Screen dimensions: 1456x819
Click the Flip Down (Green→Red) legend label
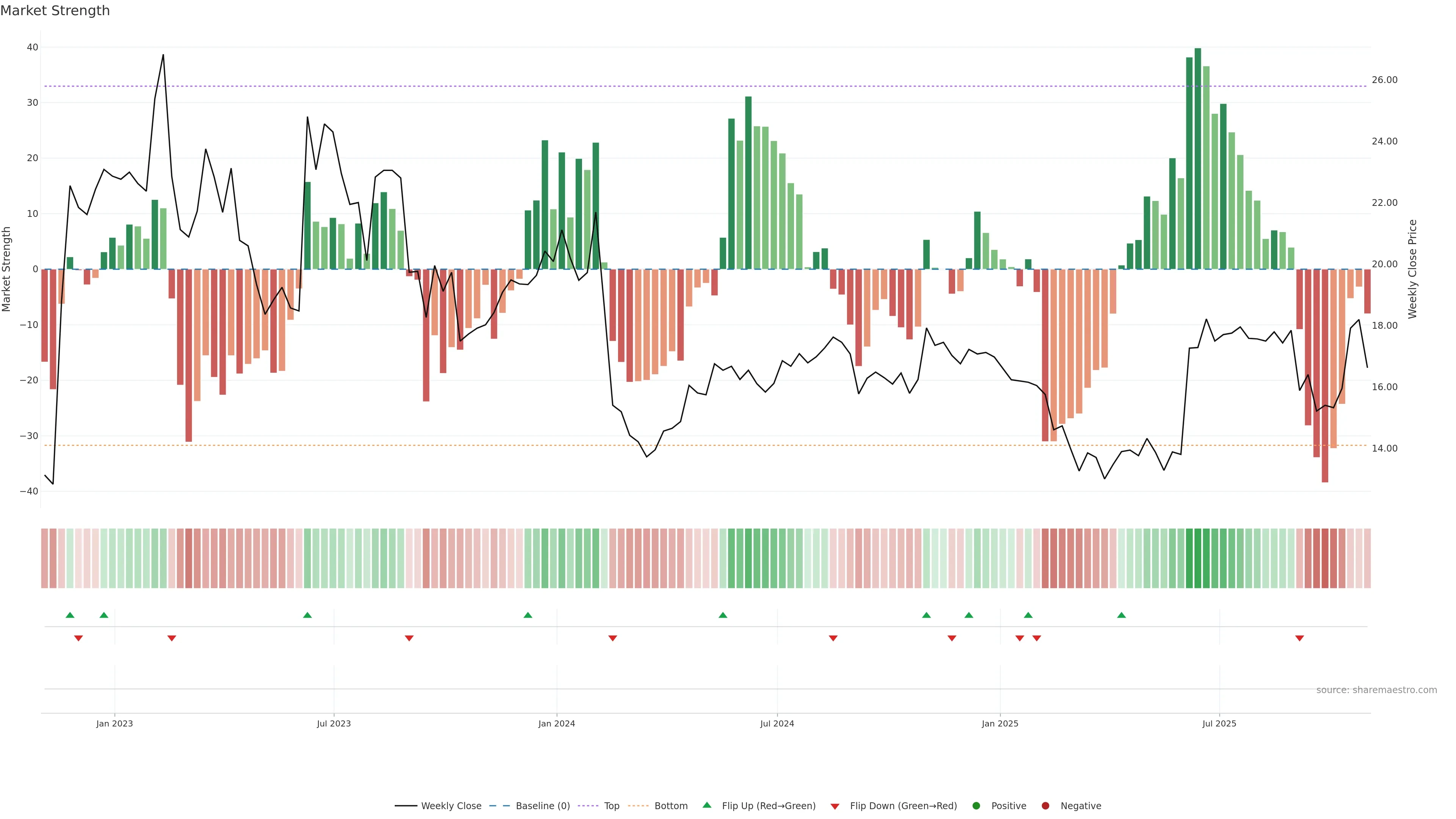click(903, 806)
